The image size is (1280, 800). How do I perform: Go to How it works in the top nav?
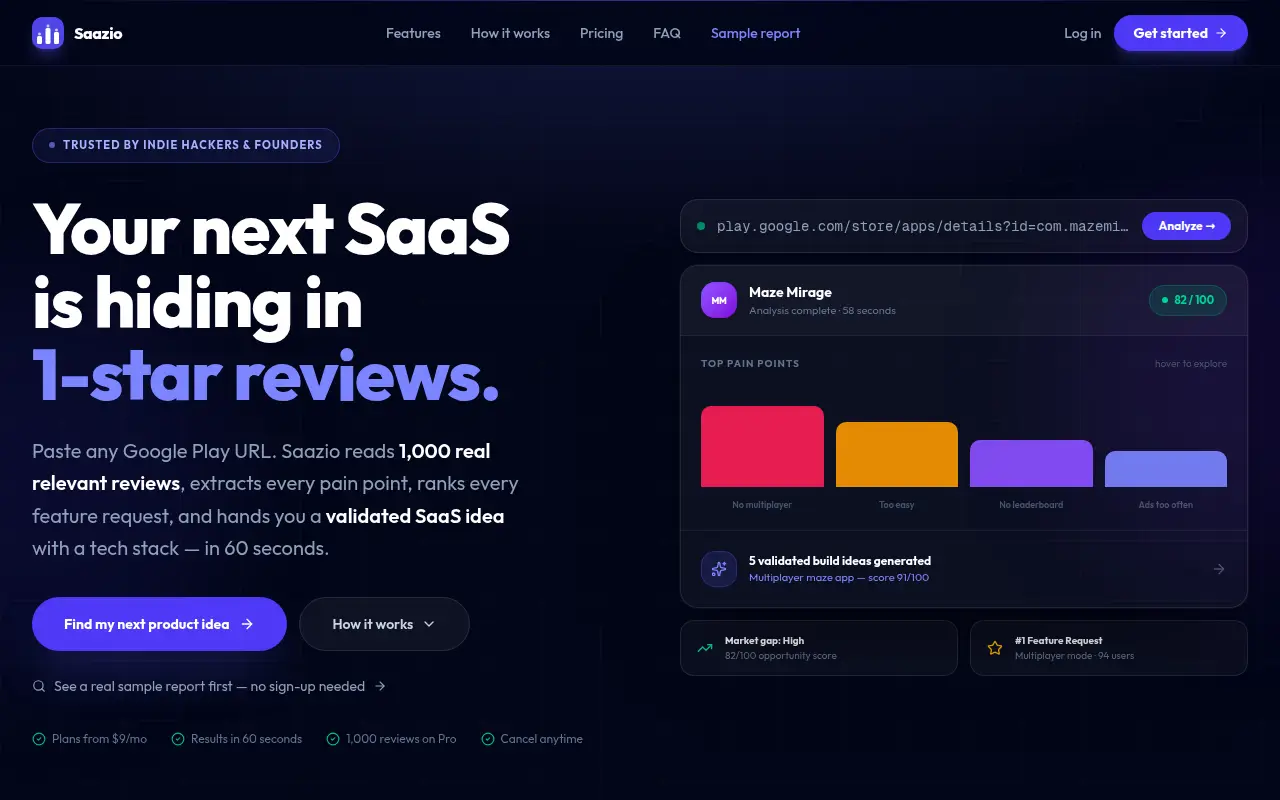(510, 33)
